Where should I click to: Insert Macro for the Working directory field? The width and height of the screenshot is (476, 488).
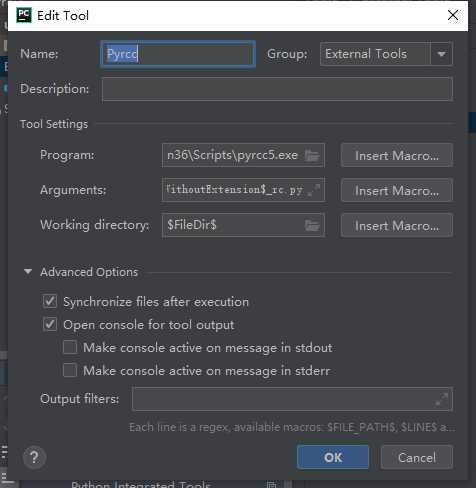click(x=397, y=226)
